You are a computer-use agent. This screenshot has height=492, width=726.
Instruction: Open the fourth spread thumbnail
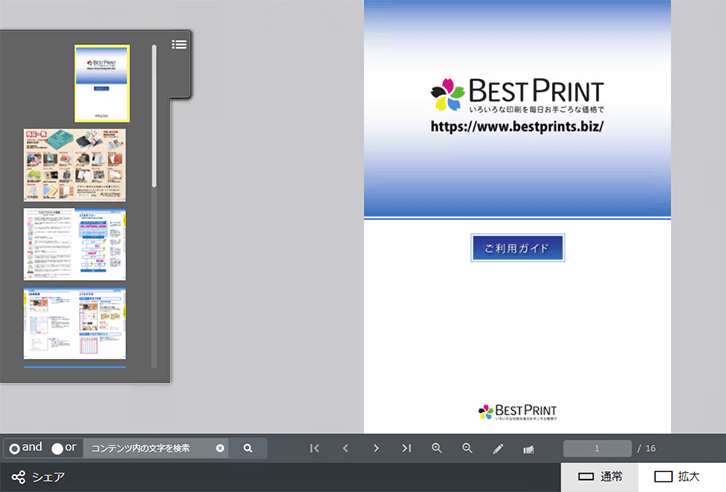(75, 324)
